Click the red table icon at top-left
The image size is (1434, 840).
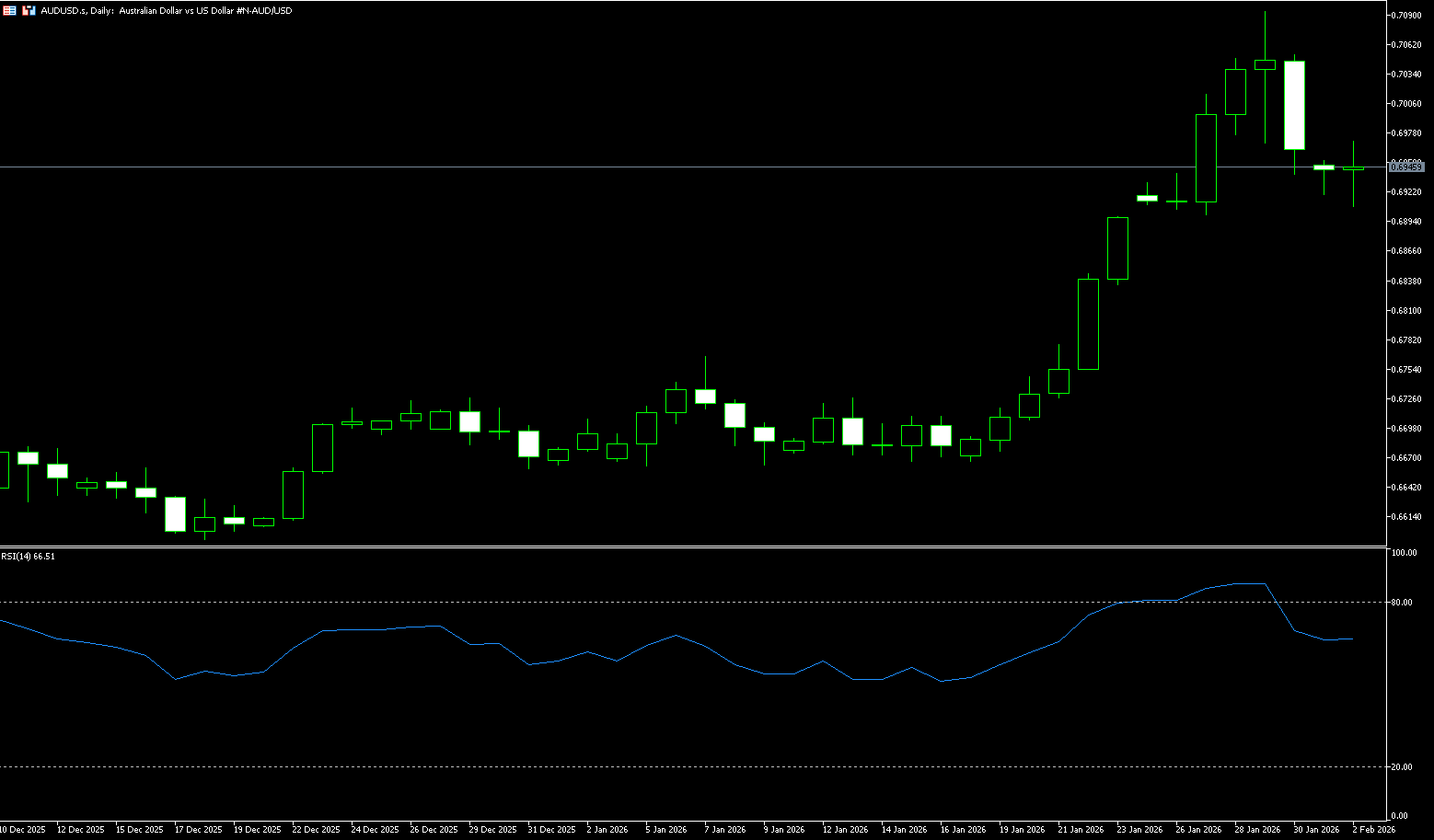coord(9,10)
